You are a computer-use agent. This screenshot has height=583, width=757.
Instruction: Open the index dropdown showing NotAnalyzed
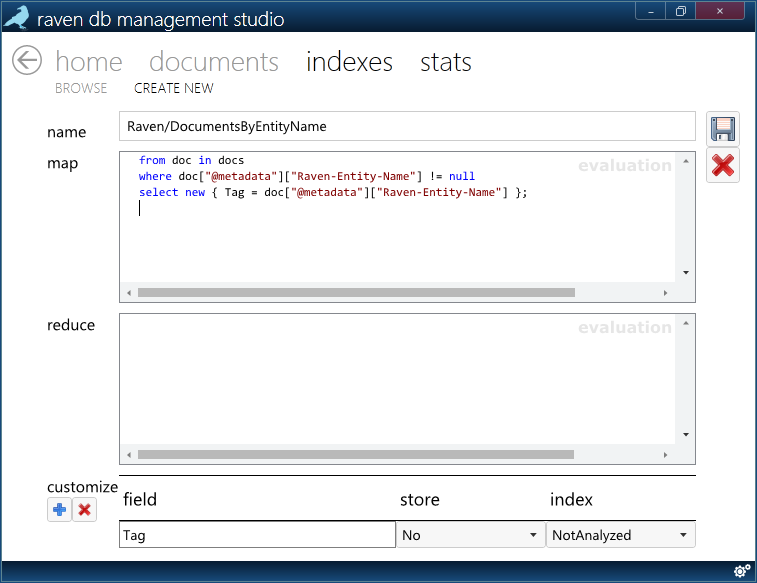click(x=621, y=535)
